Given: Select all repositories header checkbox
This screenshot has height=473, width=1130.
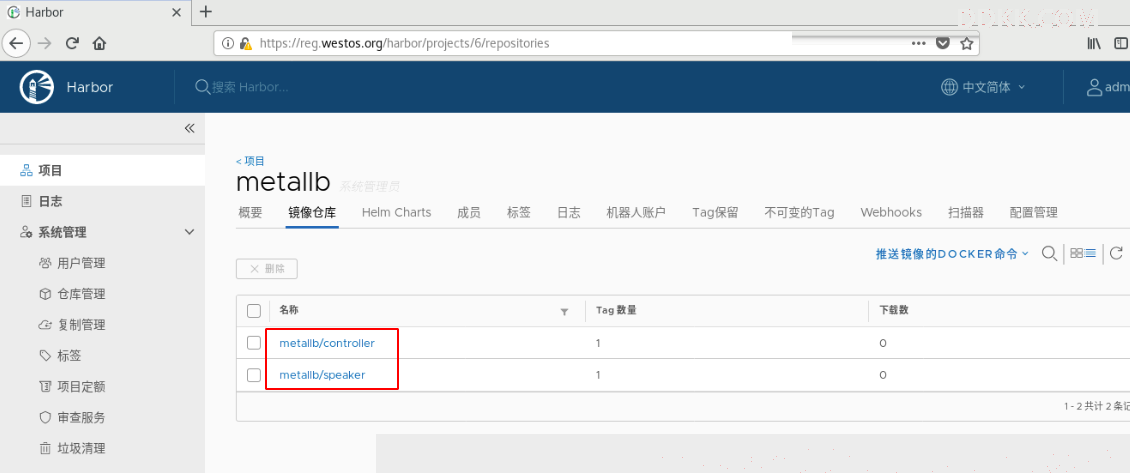Looking at the screenshot, I should 254,311.
